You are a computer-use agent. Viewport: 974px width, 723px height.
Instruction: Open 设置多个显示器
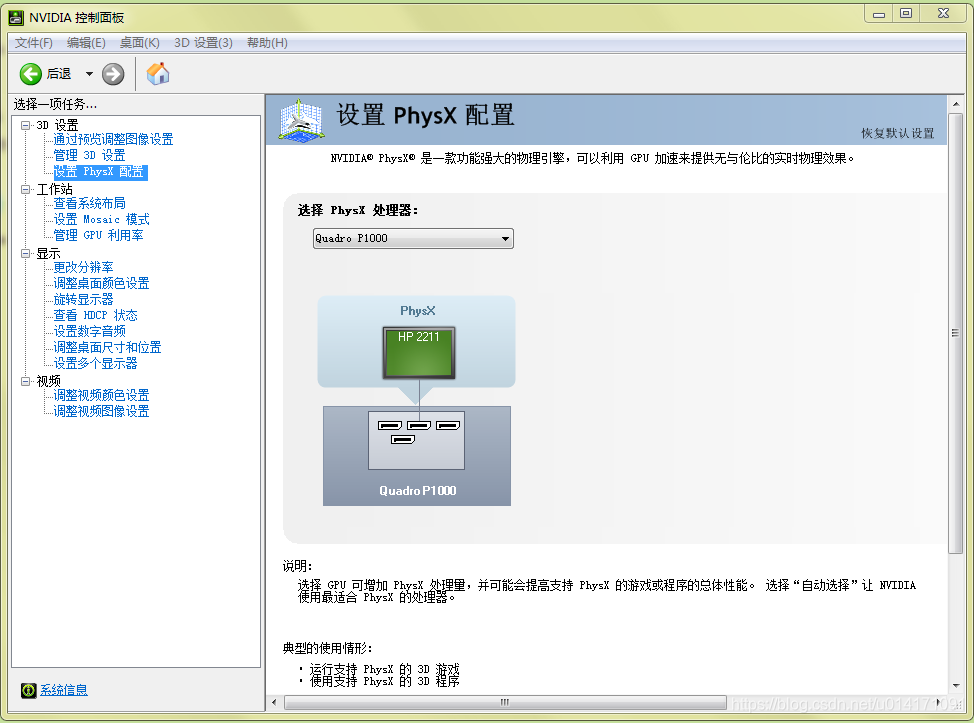coord(95,363)
